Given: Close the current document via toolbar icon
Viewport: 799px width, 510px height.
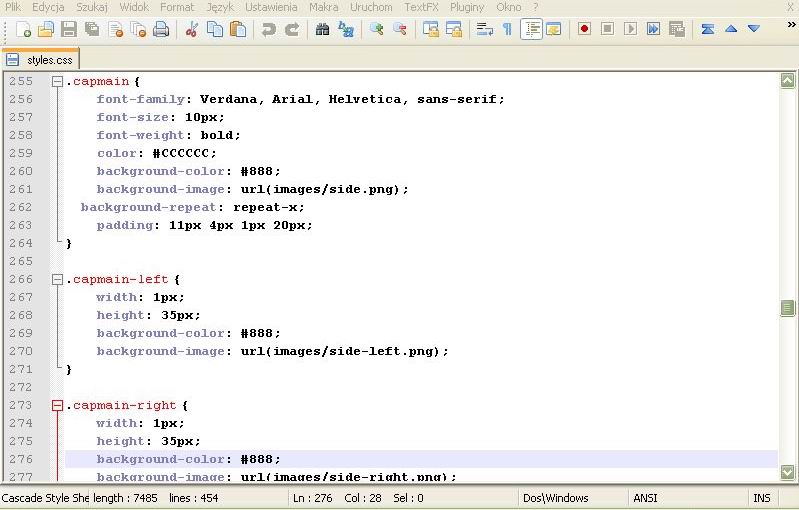Looking at the screenshot, I should (x=116, y=30).
